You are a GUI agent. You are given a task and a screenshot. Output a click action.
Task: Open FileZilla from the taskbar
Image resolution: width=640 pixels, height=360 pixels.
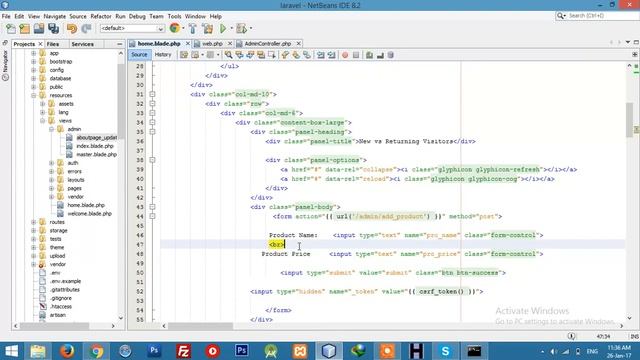pos(183,351)
